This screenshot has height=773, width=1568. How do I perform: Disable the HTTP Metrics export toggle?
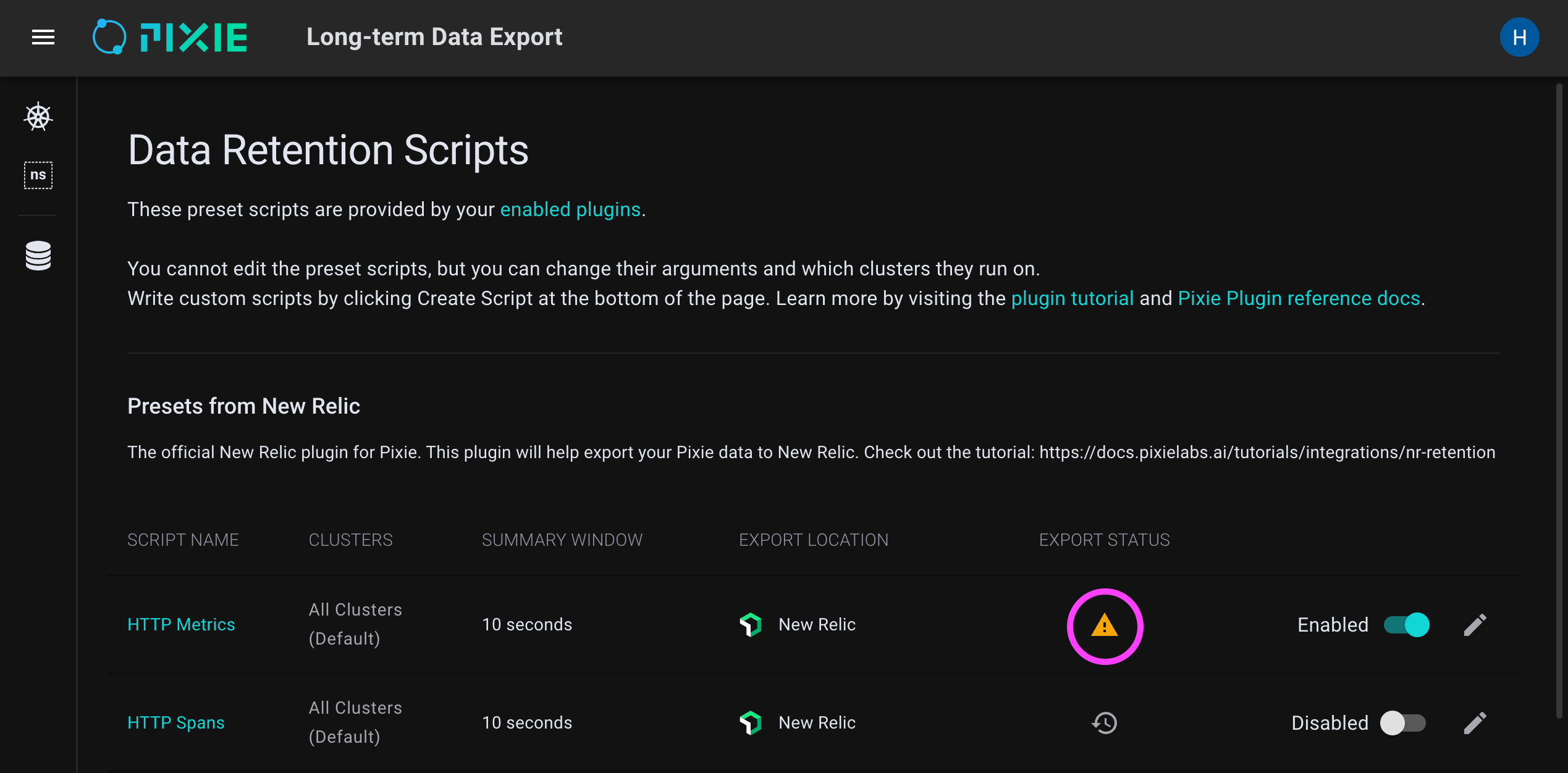click(x=1407, y=625)
